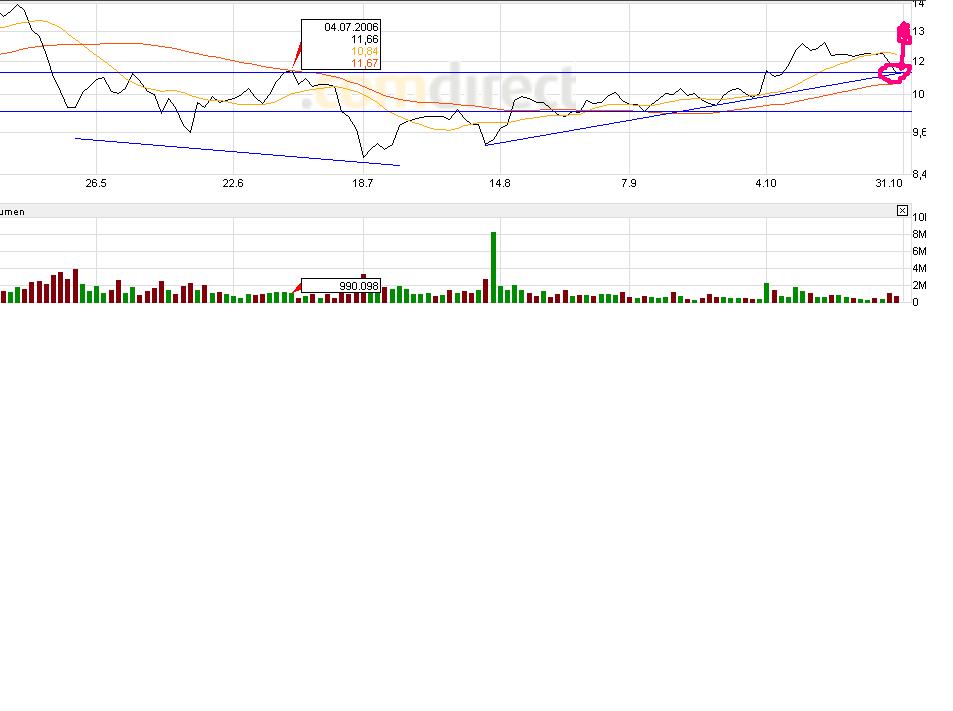
Task: Click the volume panel header labeled 'umen'
Action: tap(13, 211)
